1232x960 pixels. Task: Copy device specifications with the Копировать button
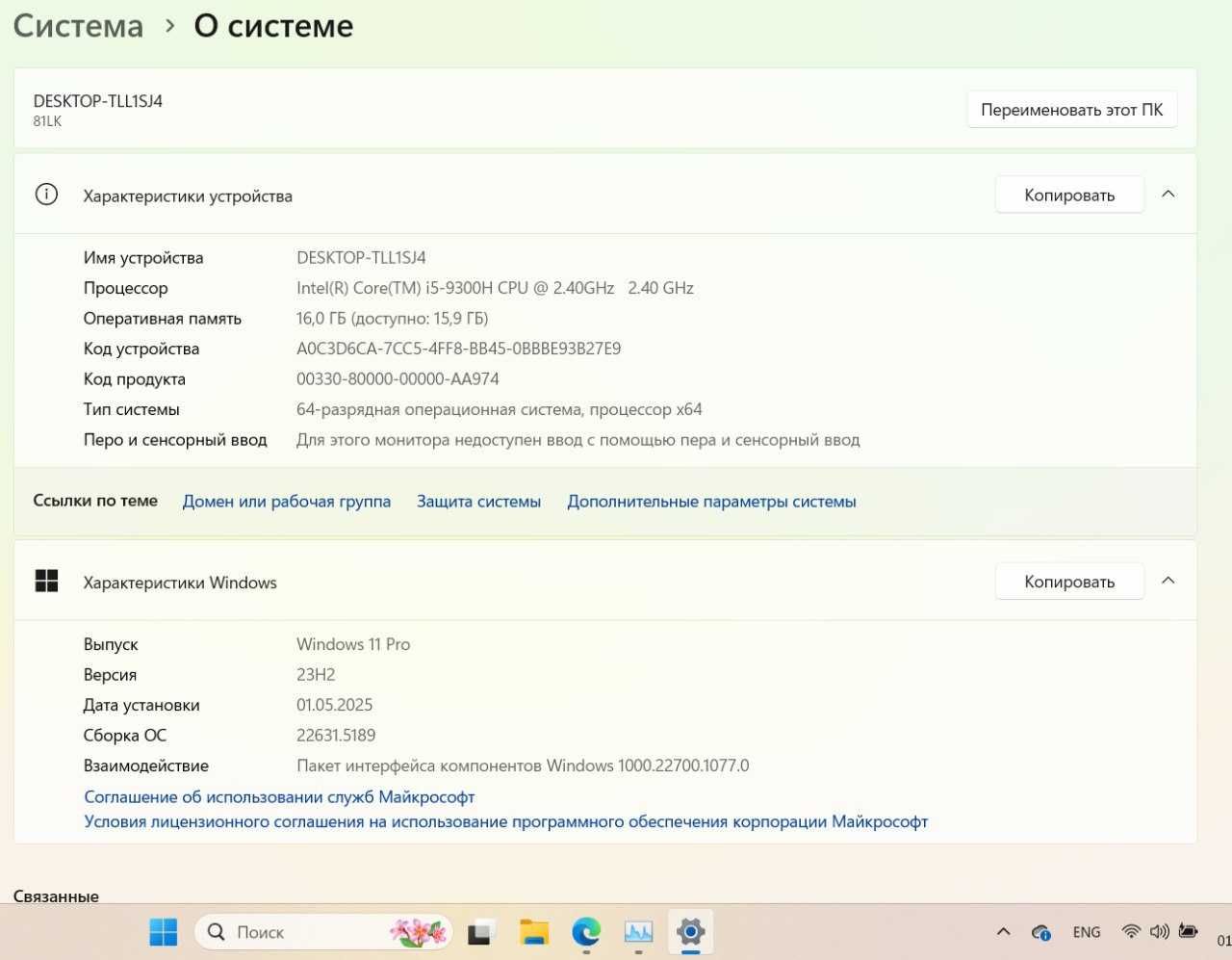pyautogui.click(x=1069, y=195)
